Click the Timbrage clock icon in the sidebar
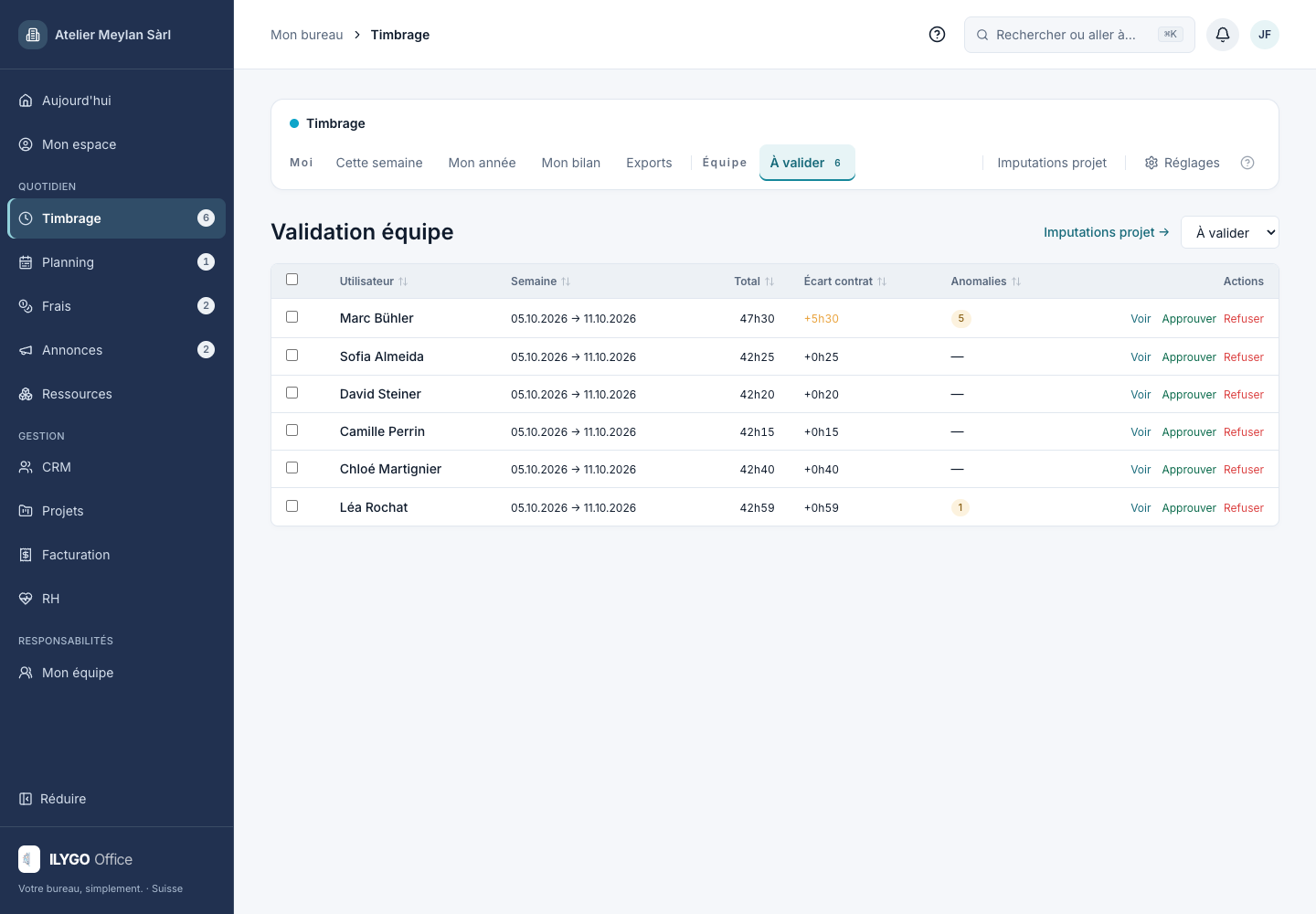The height and width of the screenshot is (914, 1316). (x=26, y=218)
